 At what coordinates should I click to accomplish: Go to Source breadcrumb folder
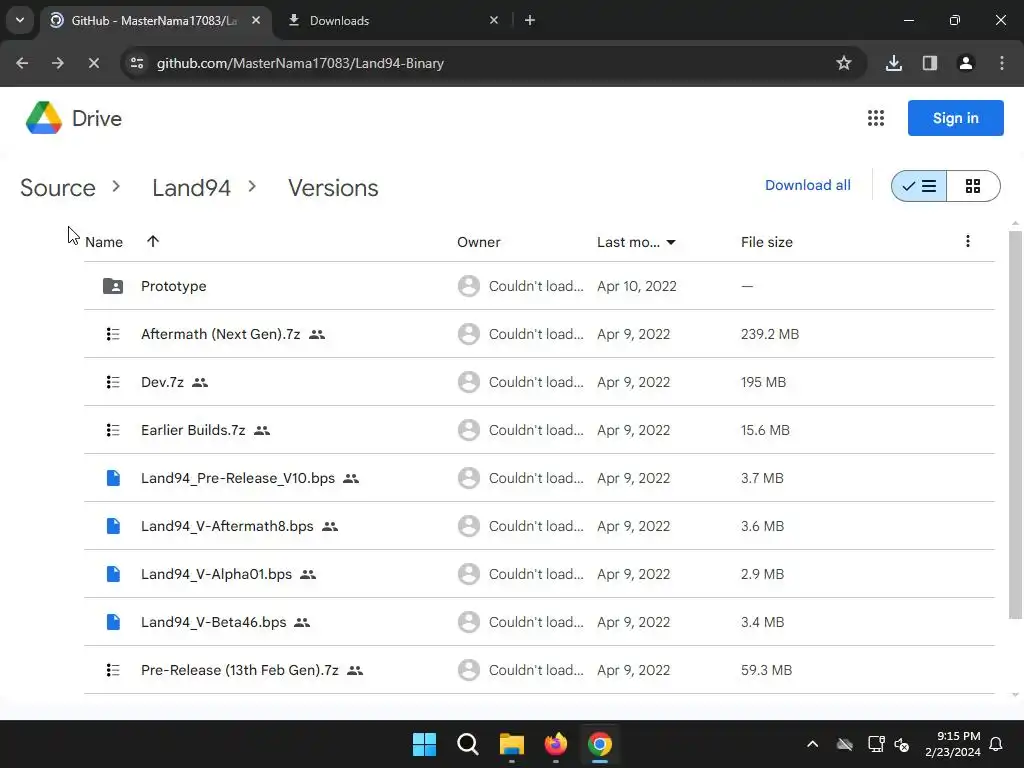57,188
